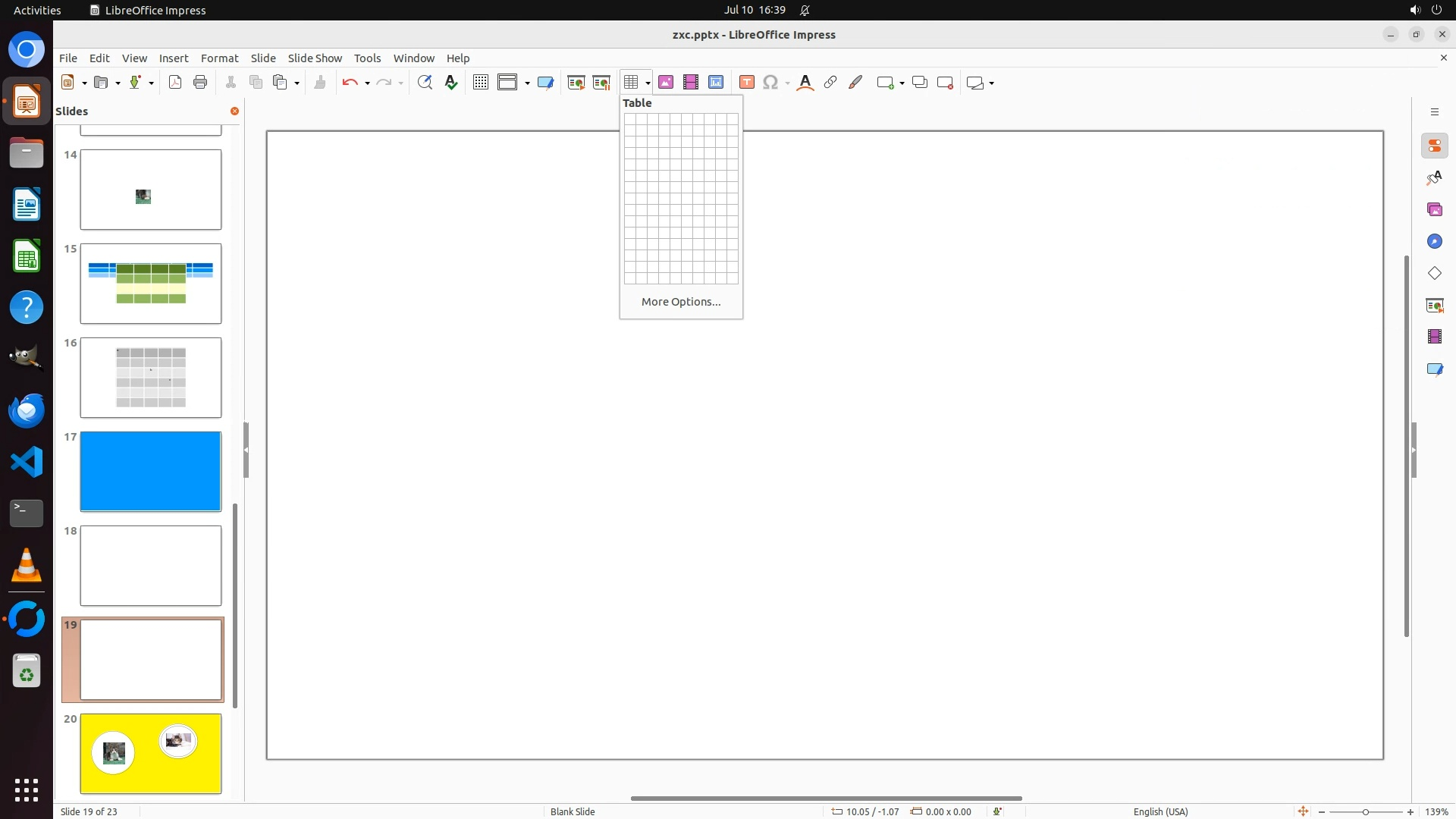Toggle Display Grid toolbar button
Screen dimensions: 1456x819
[x=481, y=83]
